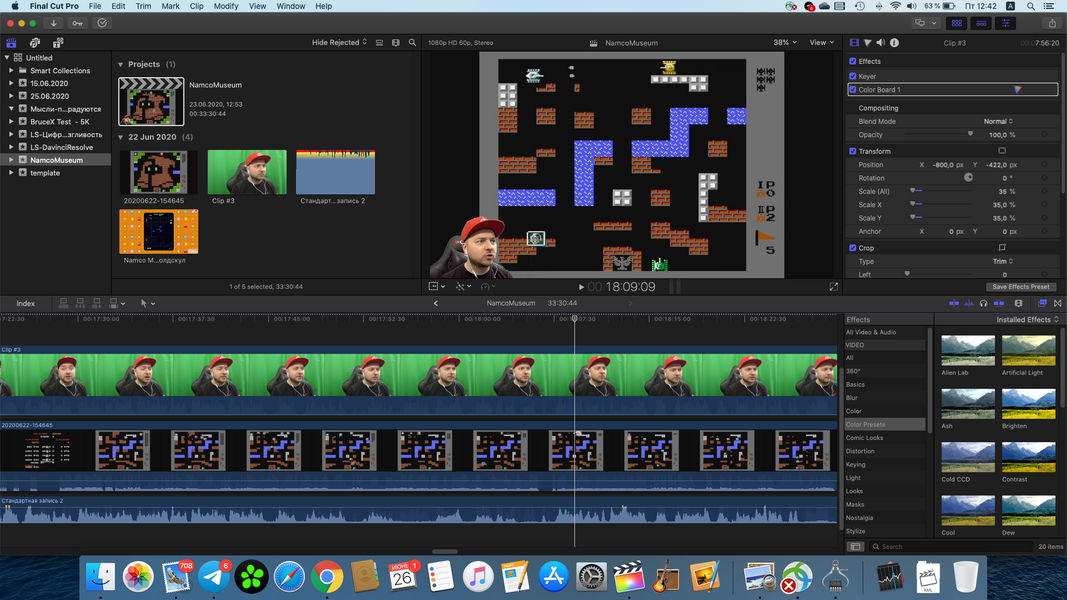Viewport: 1067px width, 600px height.
Task: Open the Keyword Editor key icon
Action: click(78, 23)
